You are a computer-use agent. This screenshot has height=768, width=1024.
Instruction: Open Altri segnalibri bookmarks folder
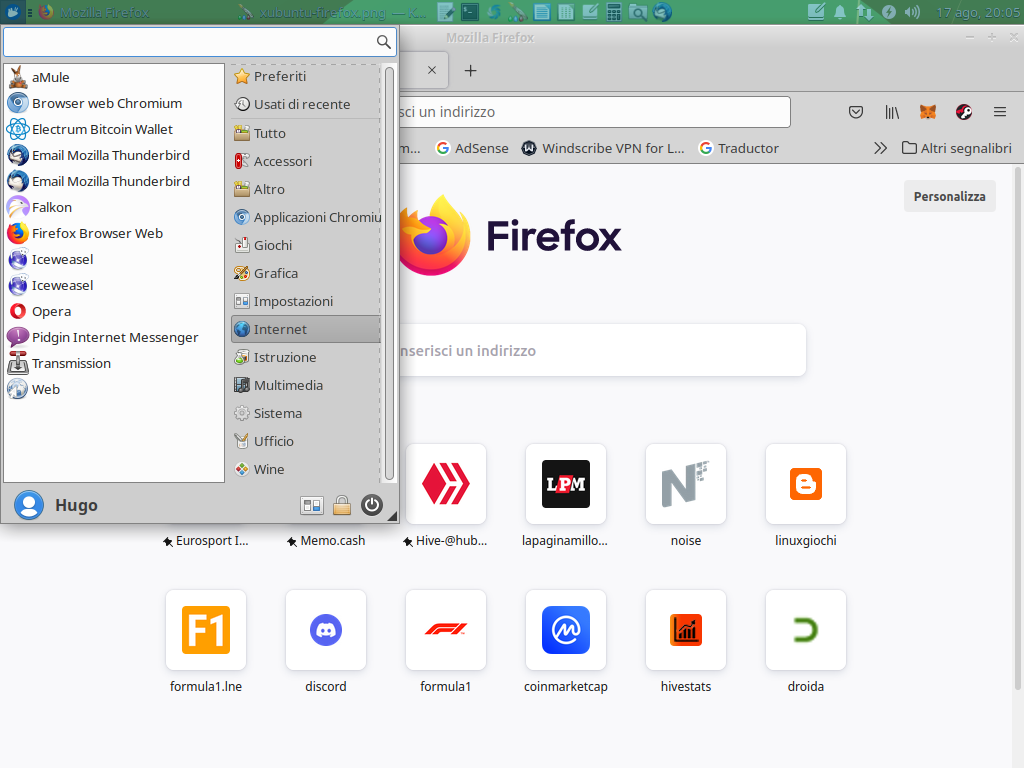957,148
